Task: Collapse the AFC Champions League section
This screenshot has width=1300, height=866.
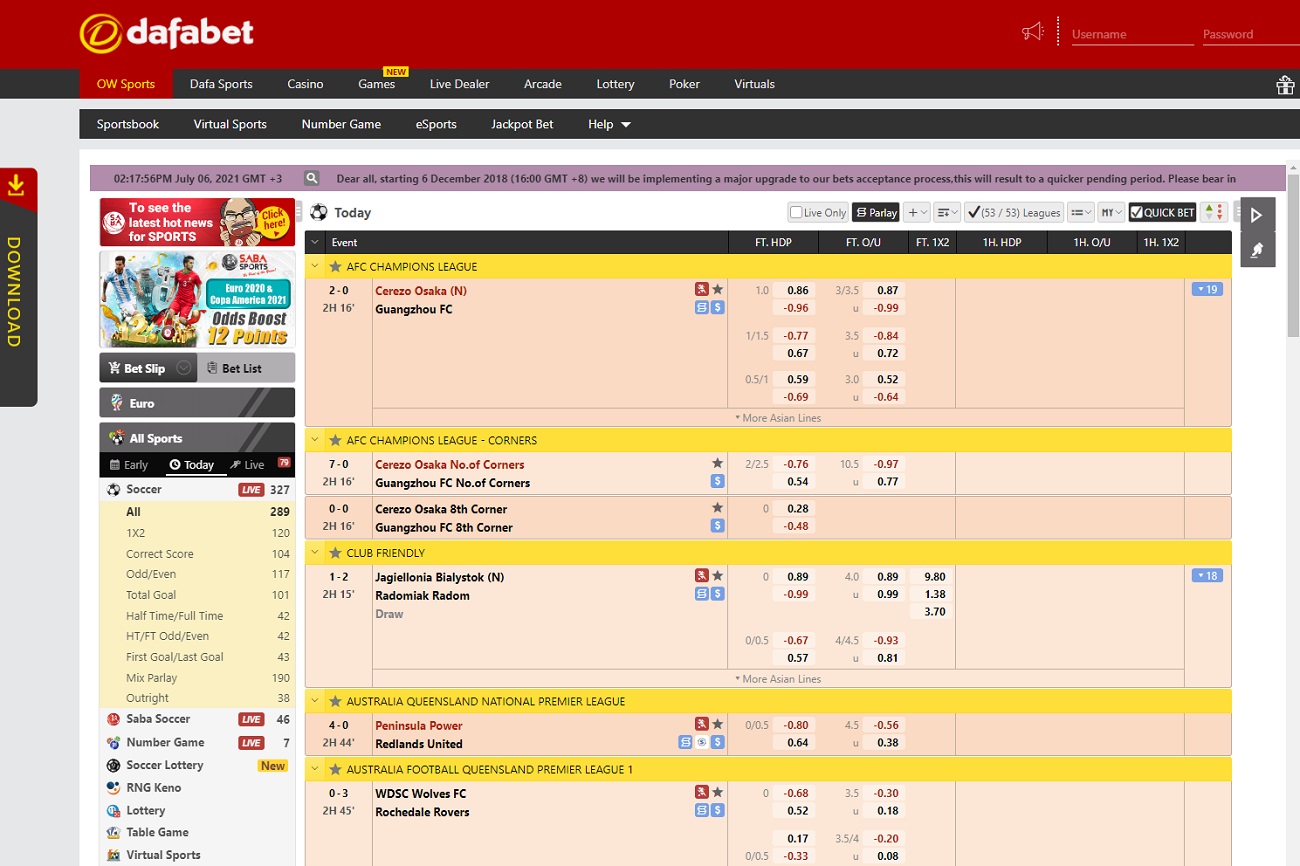Action: coord(315,267)
